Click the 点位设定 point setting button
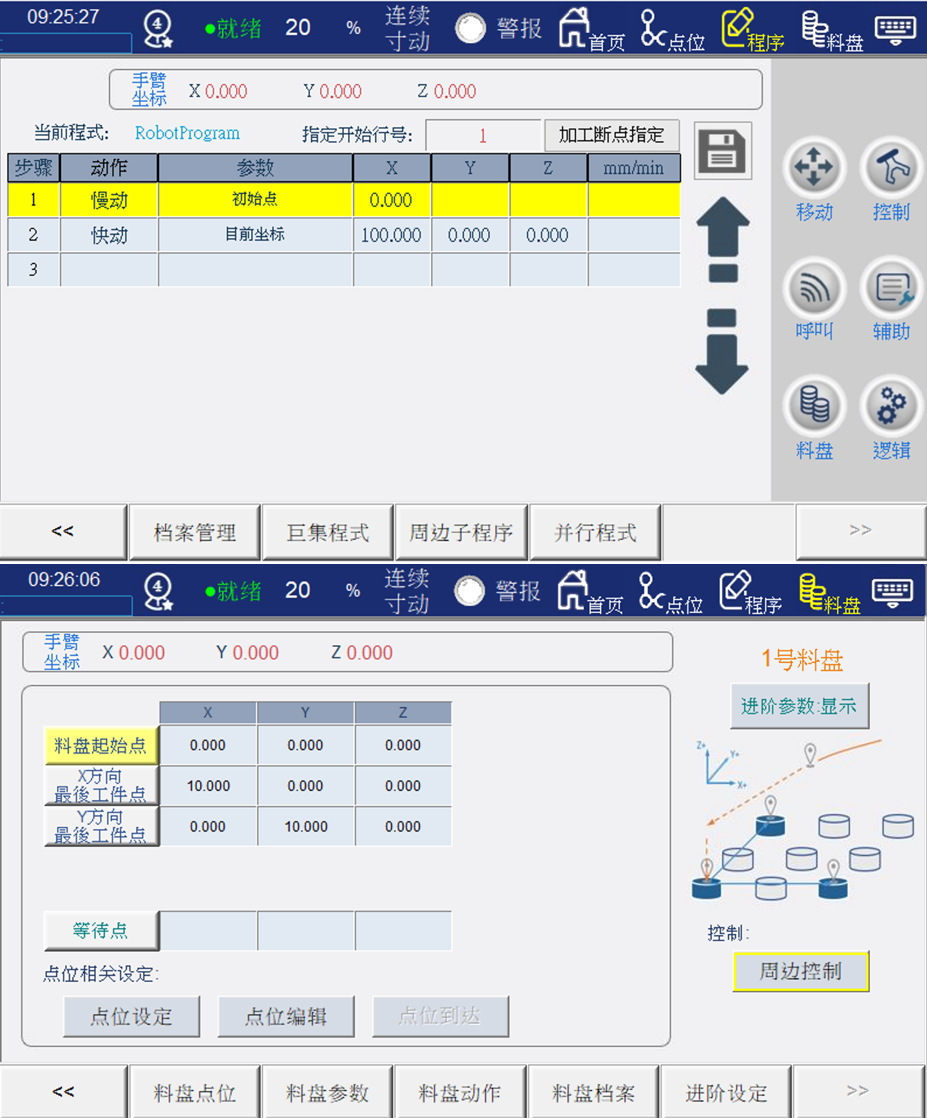The height and width of the screenshot is (1118, 927). pyautogui.click(x=132, y=1017)
